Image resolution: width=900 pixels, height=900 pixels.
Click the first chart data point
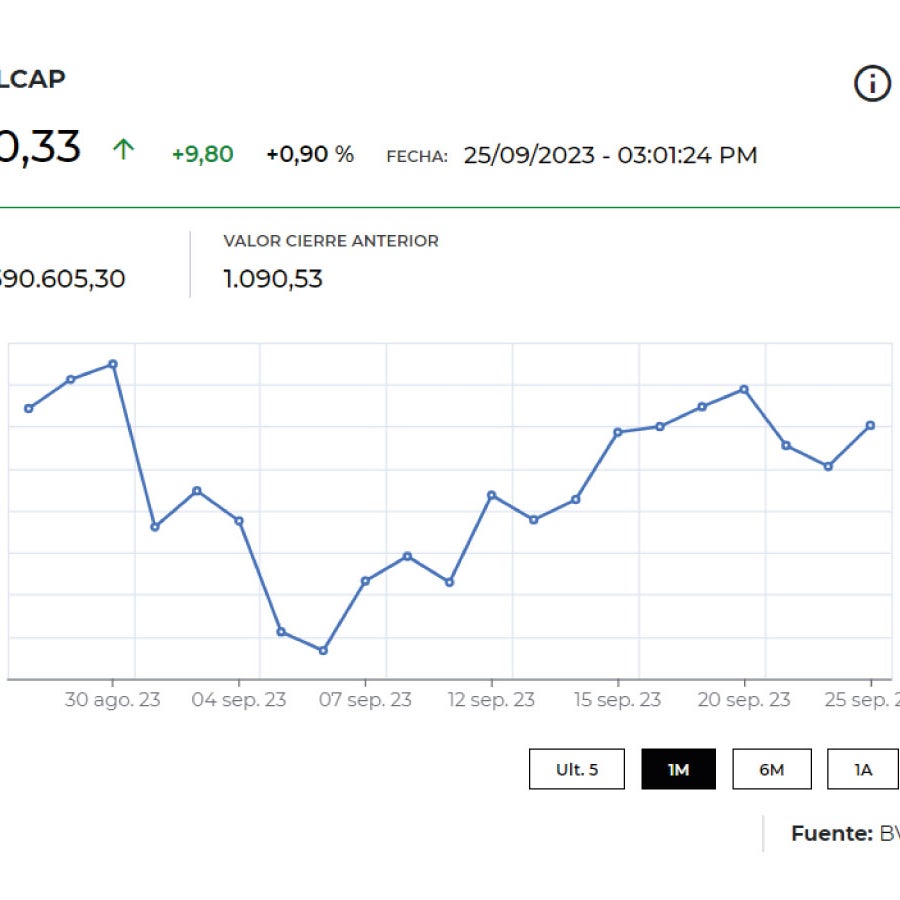click(x=29, y=408)
